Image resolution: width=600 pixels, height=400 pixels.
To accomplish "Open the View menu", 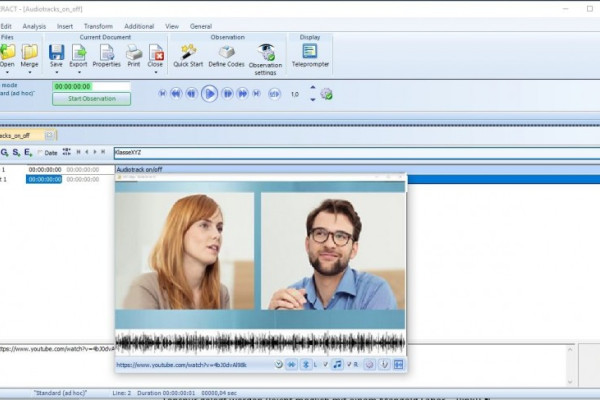I will pos(172,26).
